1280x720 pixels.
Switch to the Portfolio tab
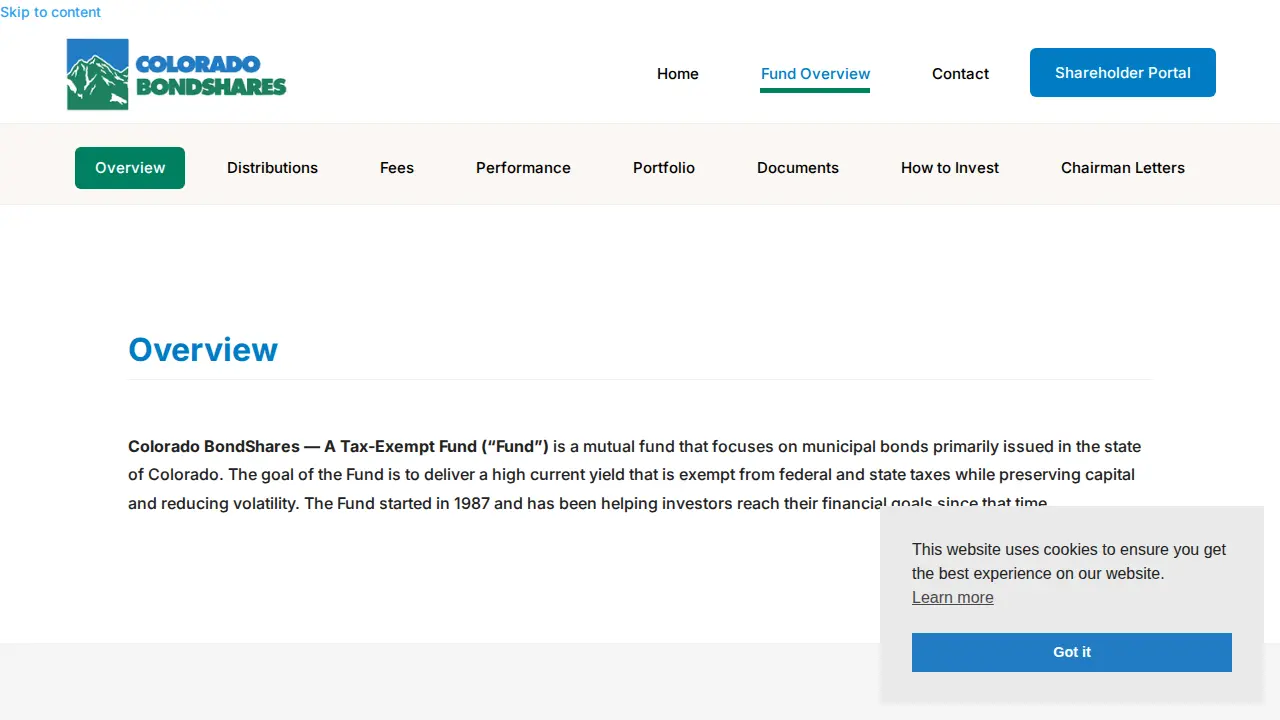[x=664, y=168]
